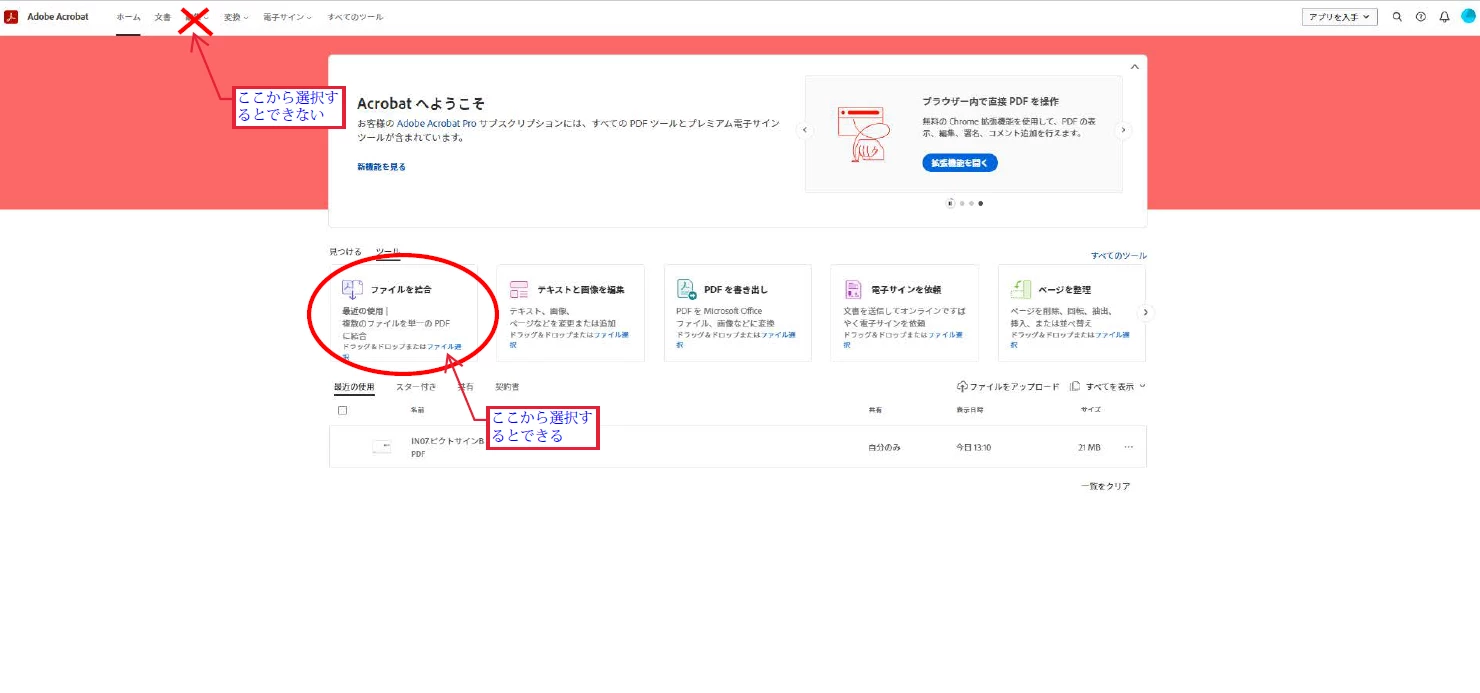Click ブラウザー内で直接 PDF を操作 banner title
Screen dimensions: 1480x693
click(x=990, y=101)
